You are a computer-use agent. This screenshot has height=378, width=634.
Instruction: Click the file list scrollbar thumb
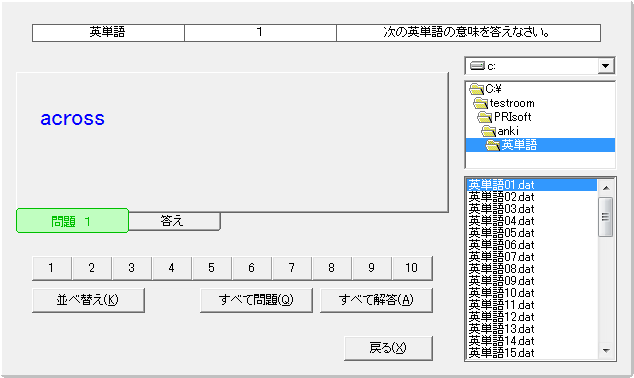pyautogui.click(x=606, y=217)
